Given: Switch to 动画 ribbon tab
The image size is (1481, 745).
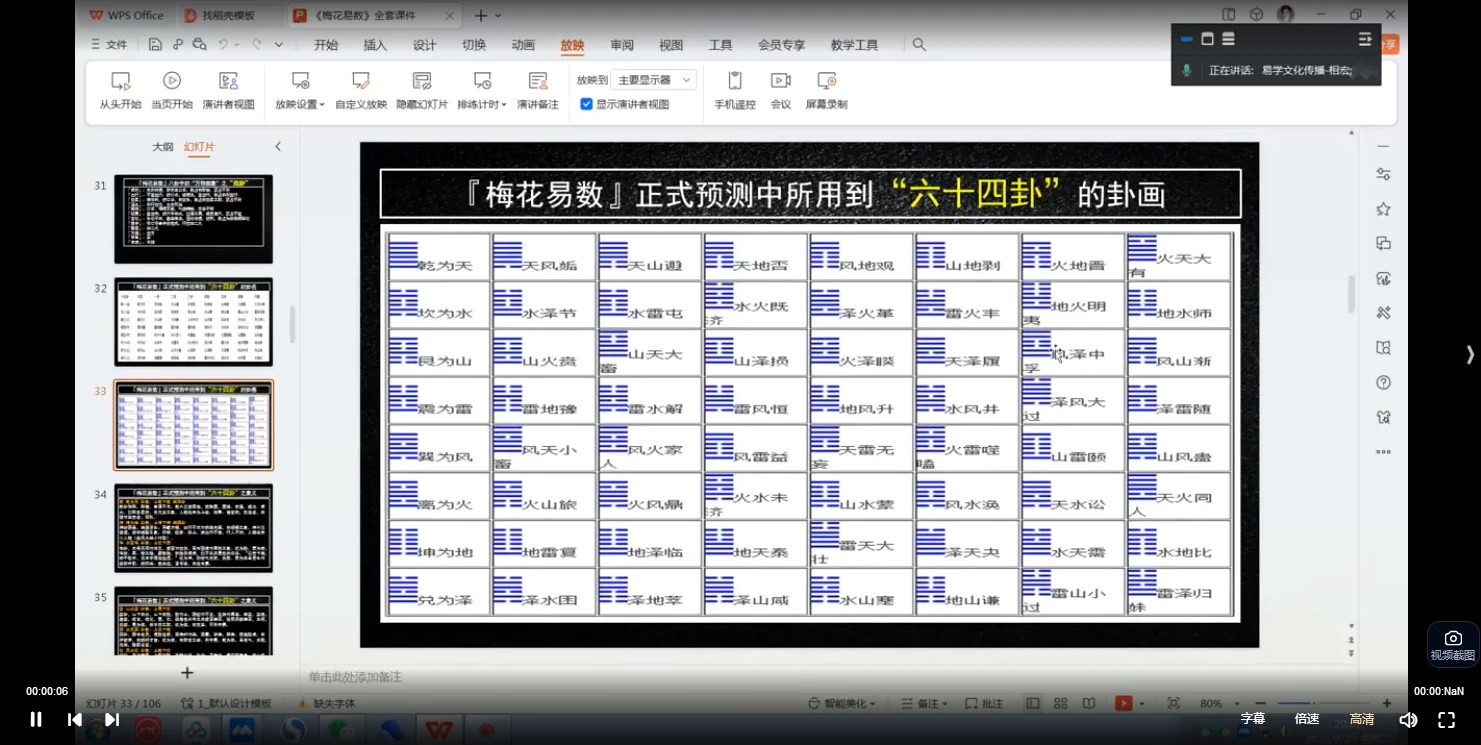Looking at the screenshot, I should coord(523,45).
